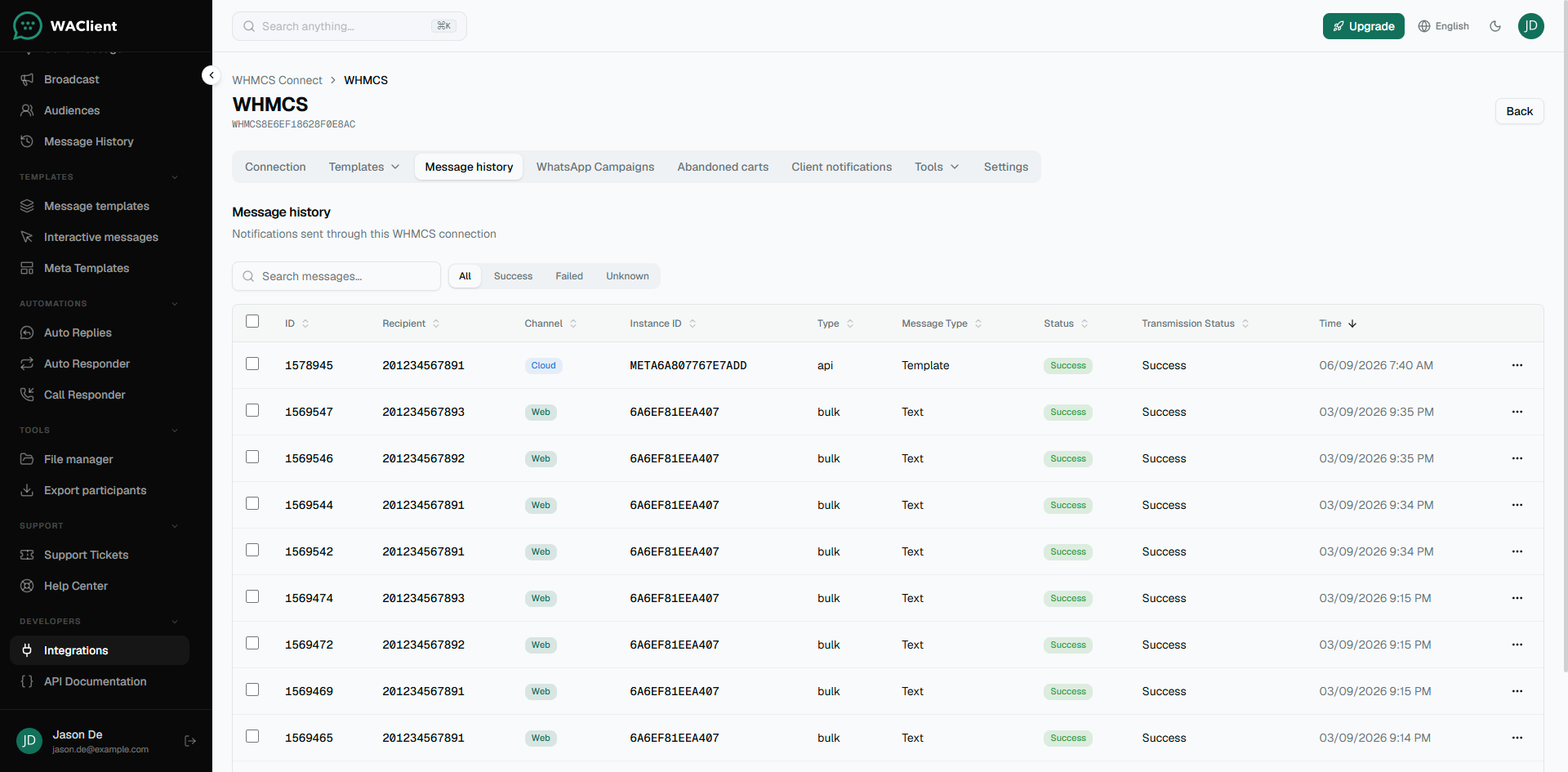Viewport: 1568px width, 772px height.
Task: Click the File manager folder icon
Action: coord(27,459)
